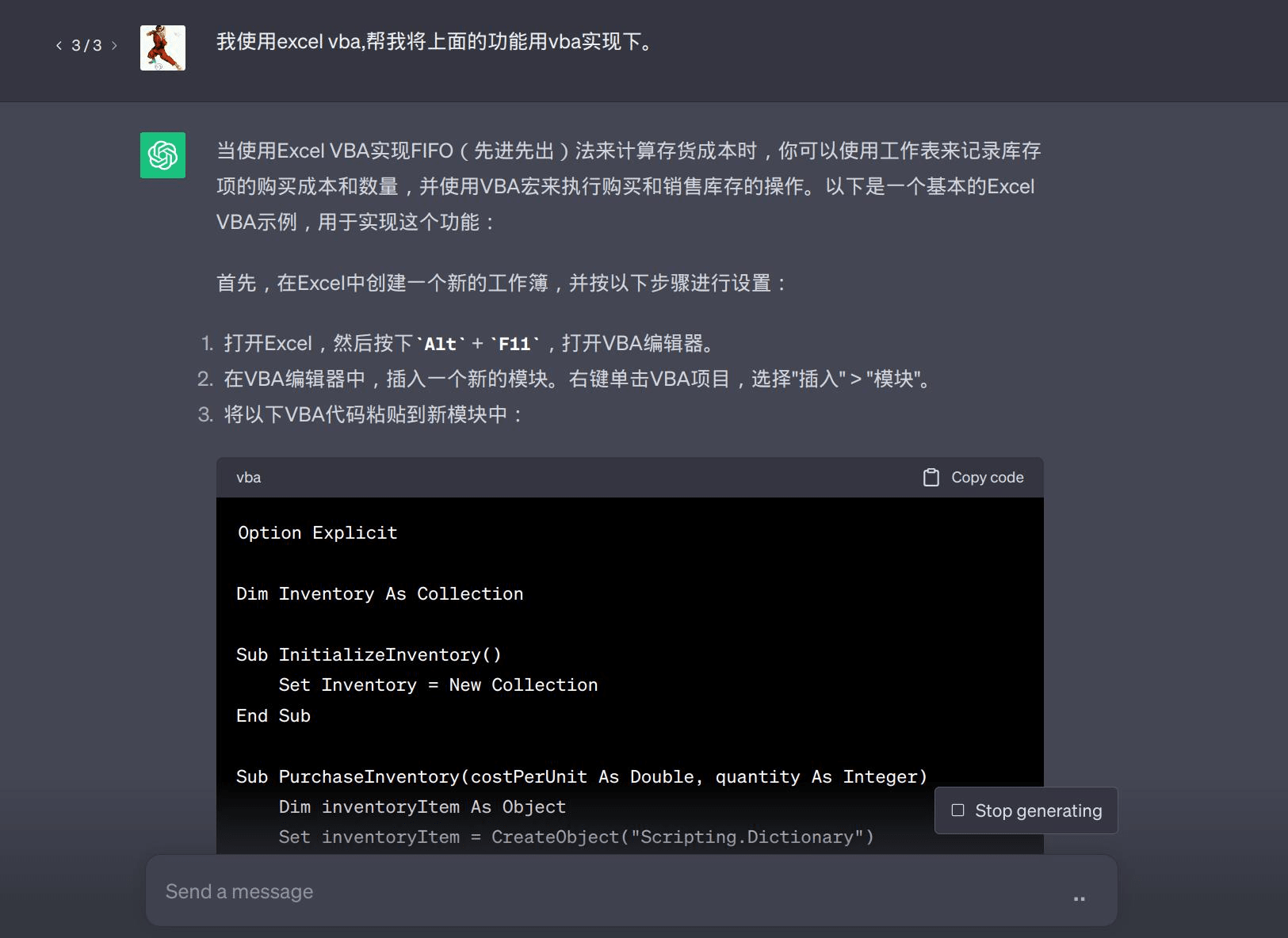
Task: Click the Sub PurchaseInventory declaration line
Action: coord(582,776)
